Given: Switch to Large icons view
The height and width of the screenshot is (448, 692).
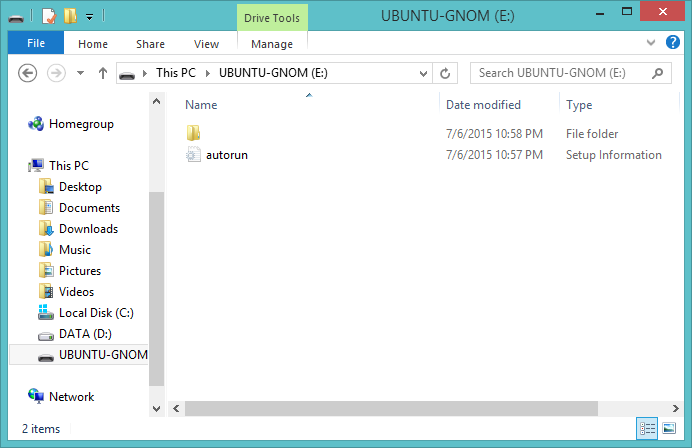Looking at the screenshot, I should coord(669,428).
